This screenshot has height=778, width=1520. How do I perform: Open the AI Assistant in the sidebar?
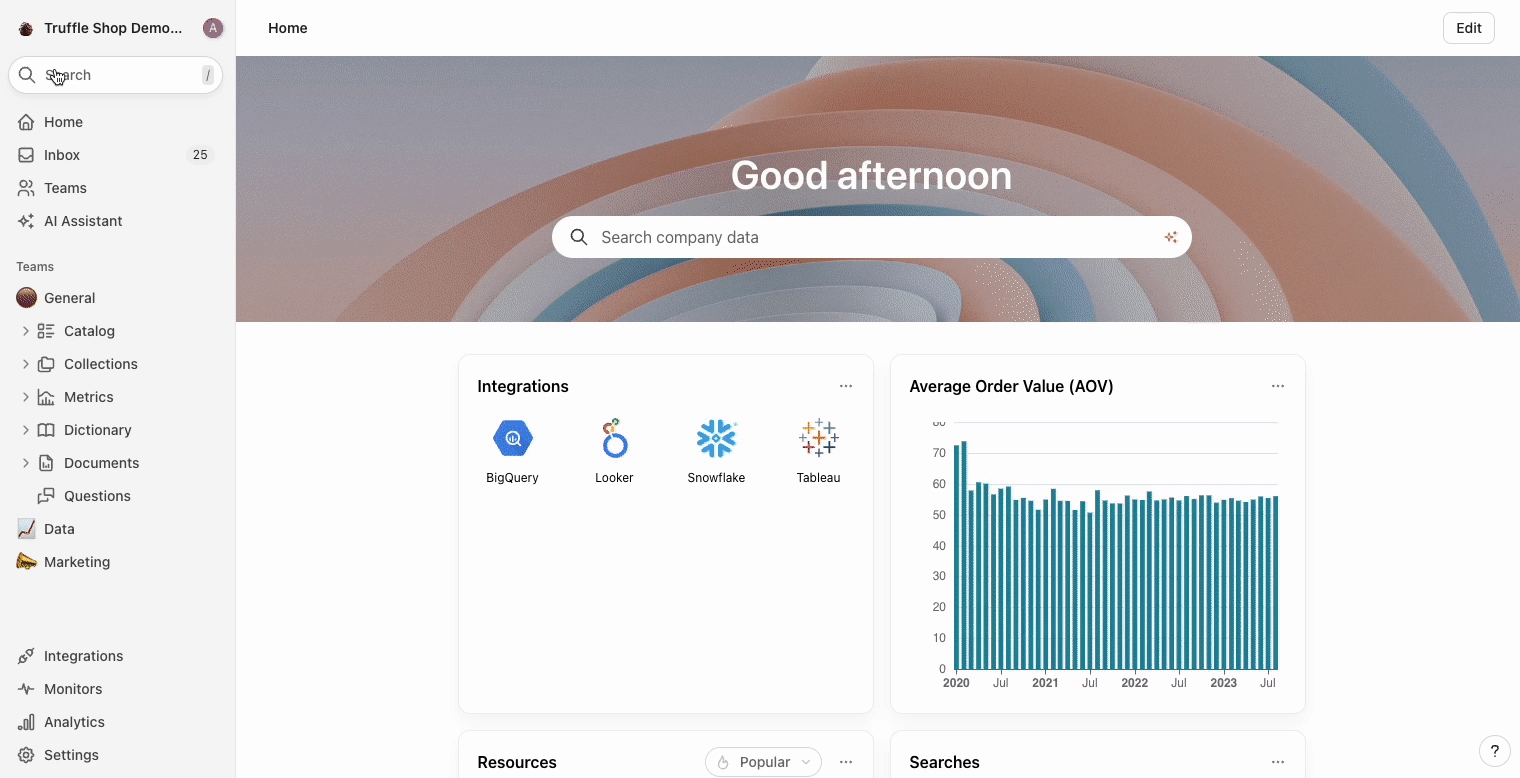(83, 221)
